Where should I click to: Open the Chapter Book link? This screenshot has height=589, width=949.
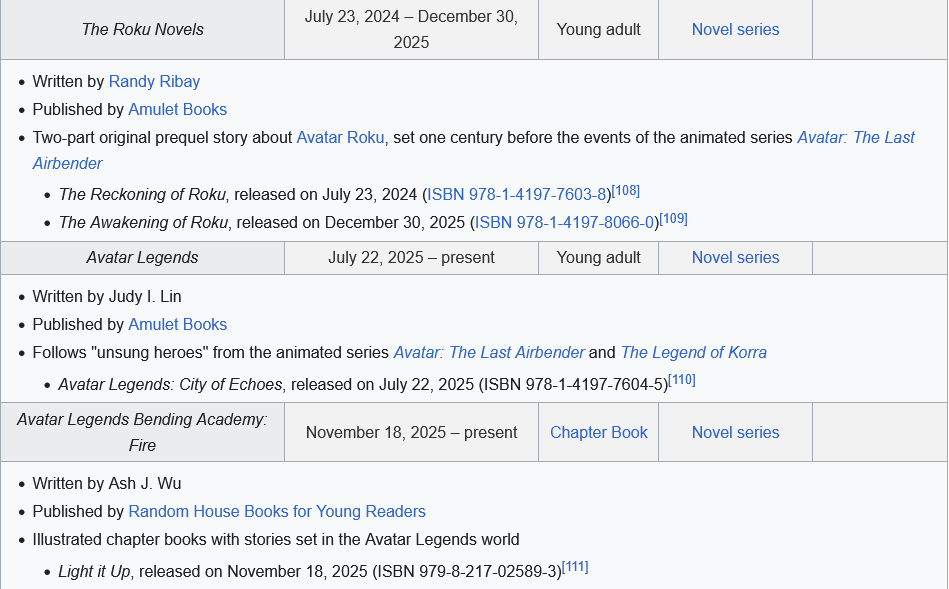(x=599, y=432)
